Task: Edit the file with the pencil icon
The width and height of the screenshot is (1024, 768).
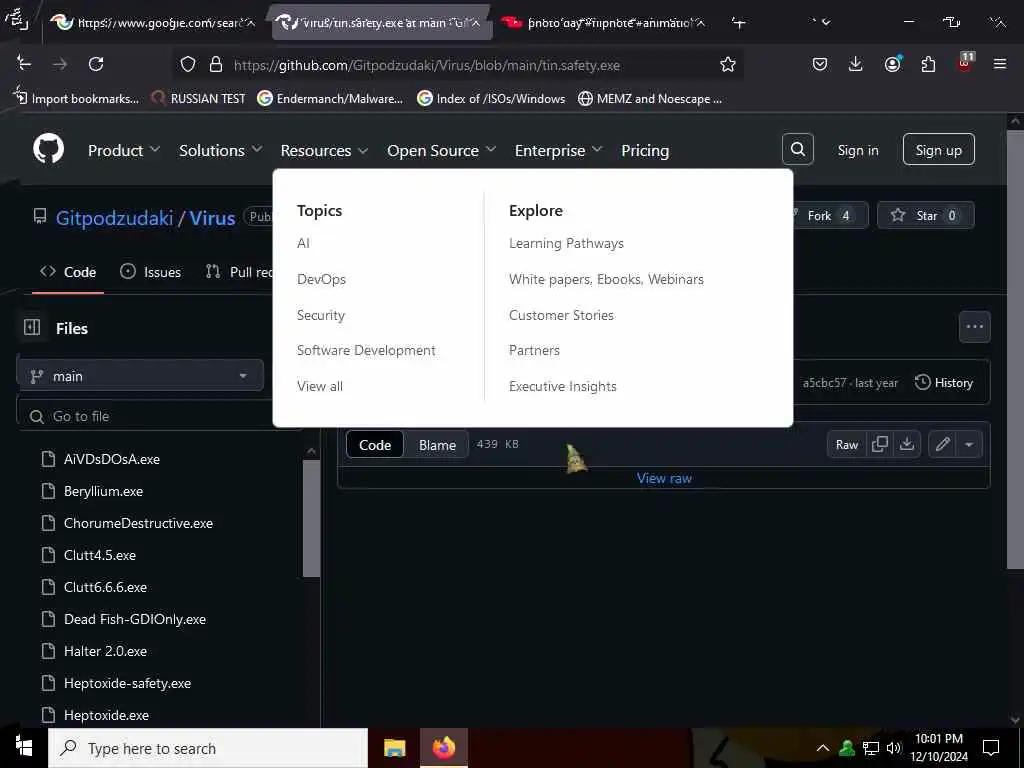Action: point(942,445)
